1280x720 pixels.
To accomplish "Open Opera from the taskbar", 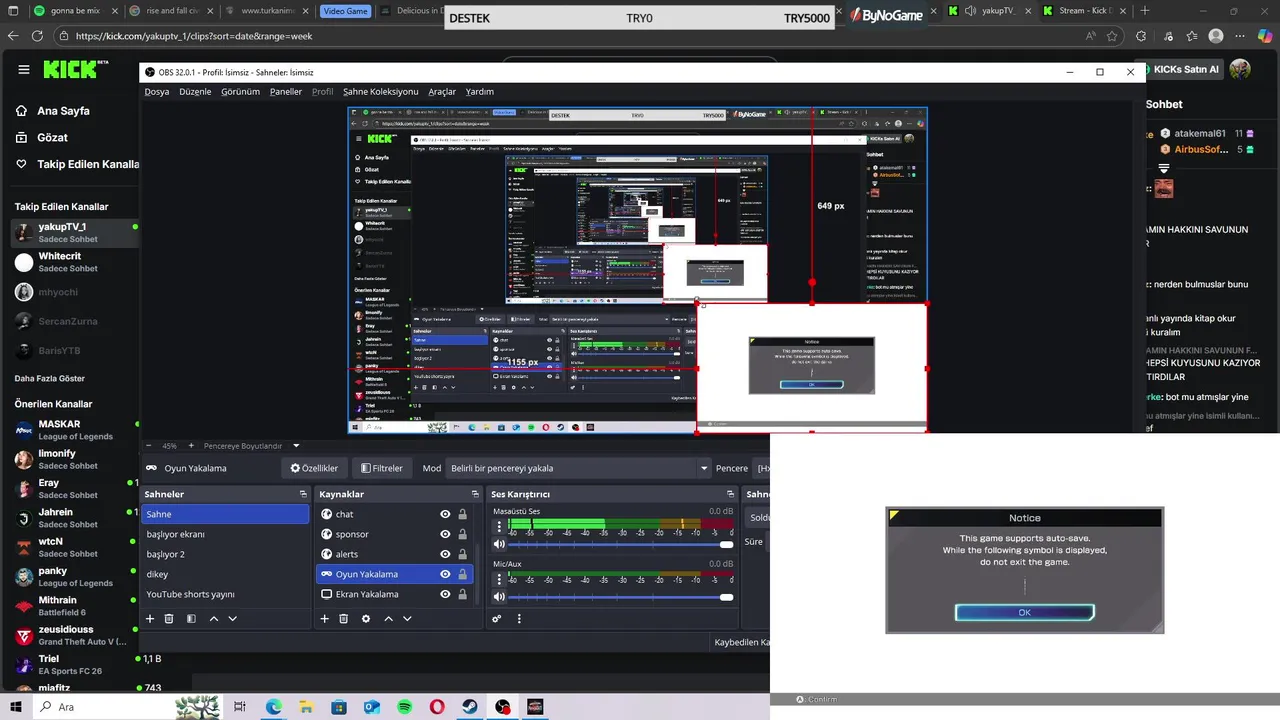I will (437, 707).
